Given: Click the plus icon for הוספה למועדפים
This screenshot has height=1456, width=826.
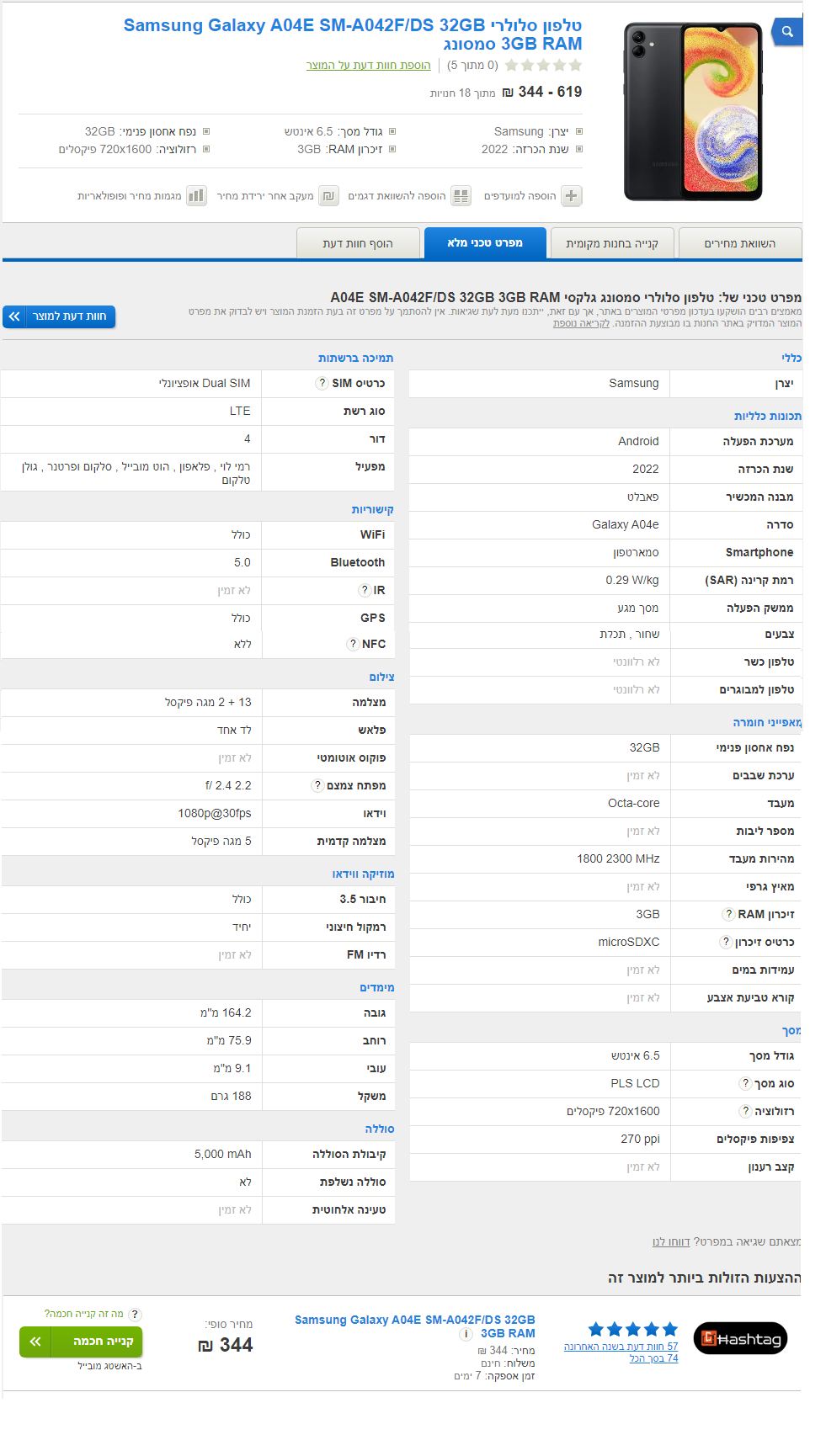Looking at the screenshot, I should point(571,196).
